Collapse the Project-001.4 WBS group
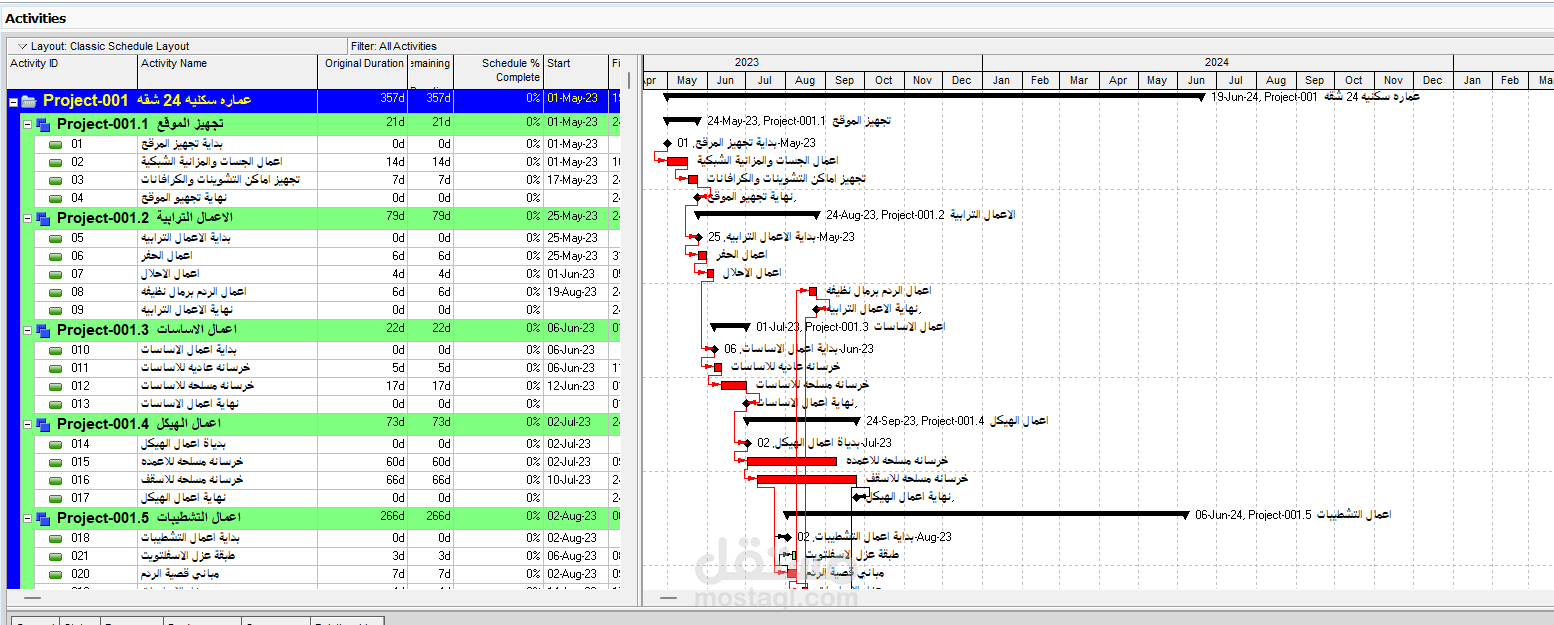 [27, 424]
